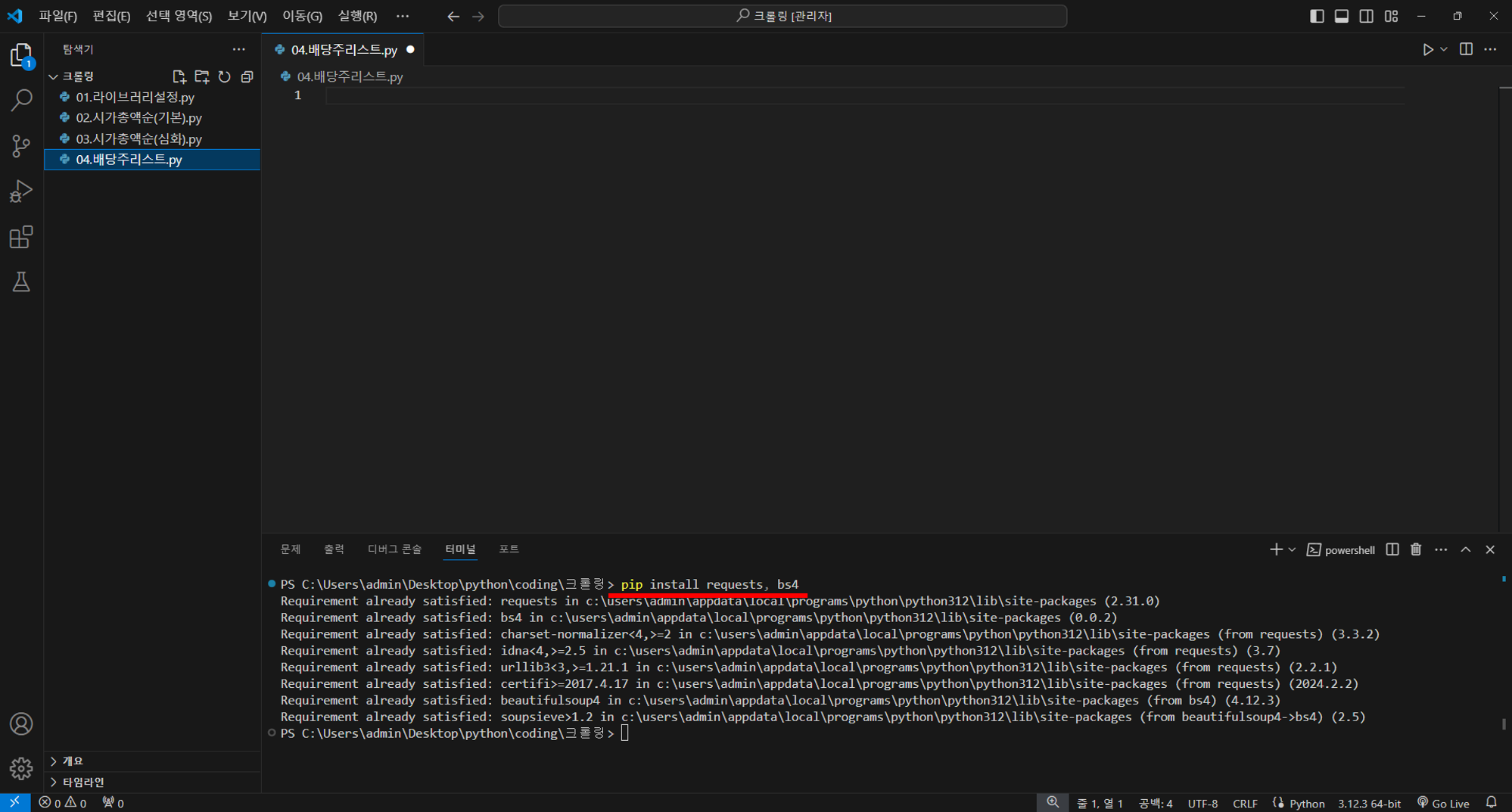Image resolution: width=1512 pixels, height=812 pixels.
Task: Create a new file in 크롤링 folder
Action: click(x=179, y=76)
